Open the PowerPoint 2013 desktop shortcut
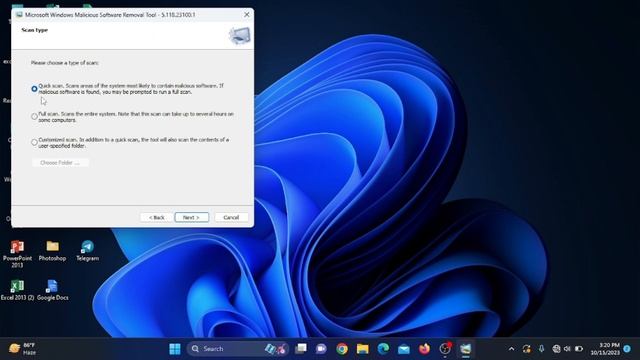This screenshot has height=360, width=640. point(17,254)
